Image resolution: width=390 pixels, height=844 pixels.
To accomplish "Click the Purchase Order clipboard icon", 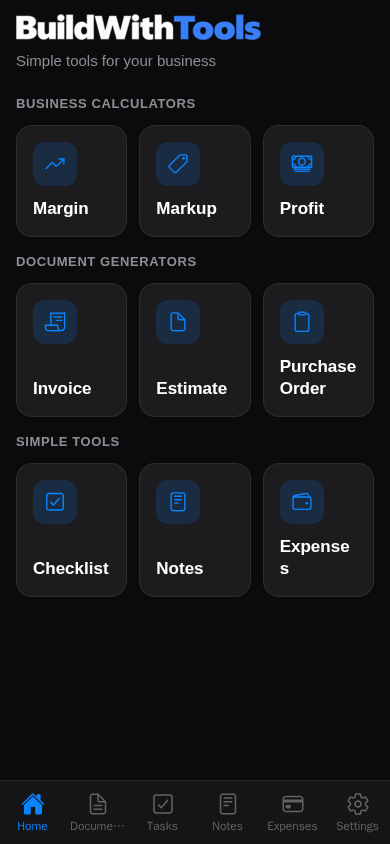I will coord(302,322).
